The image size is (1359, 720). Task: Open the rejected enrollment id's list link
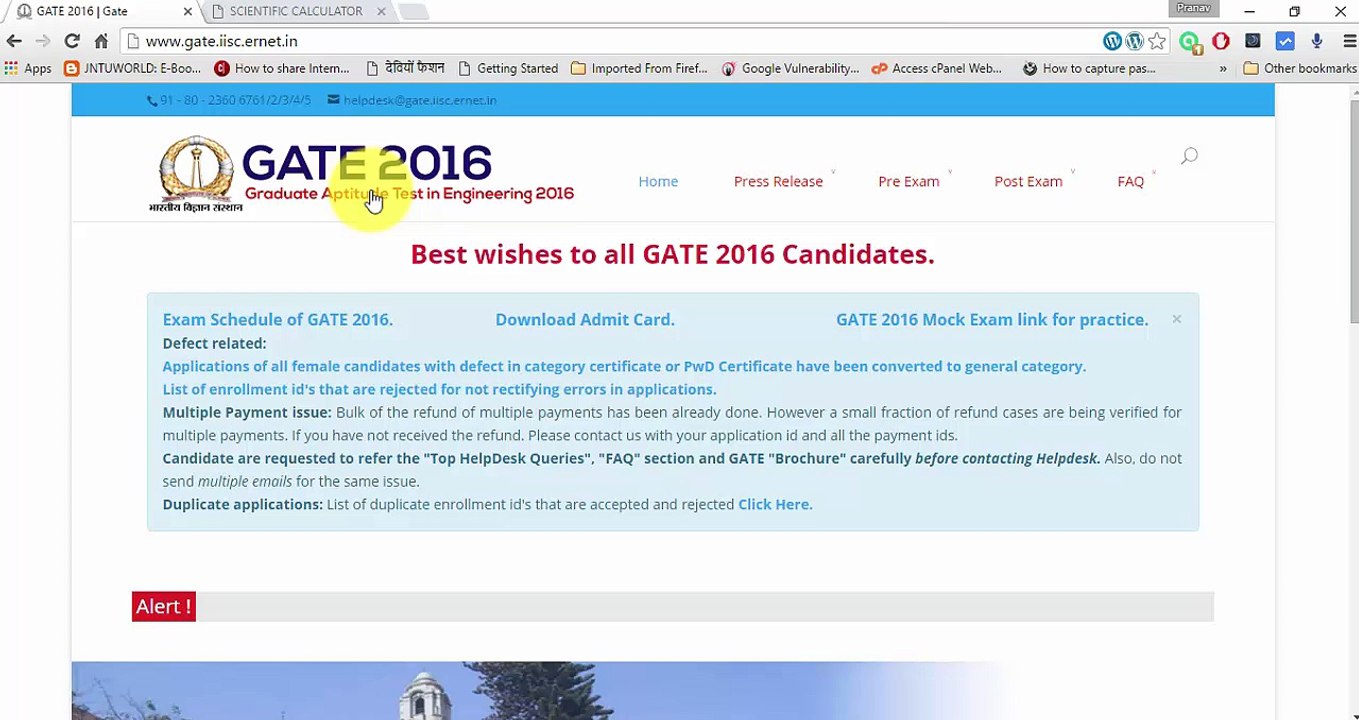[439, 389]
